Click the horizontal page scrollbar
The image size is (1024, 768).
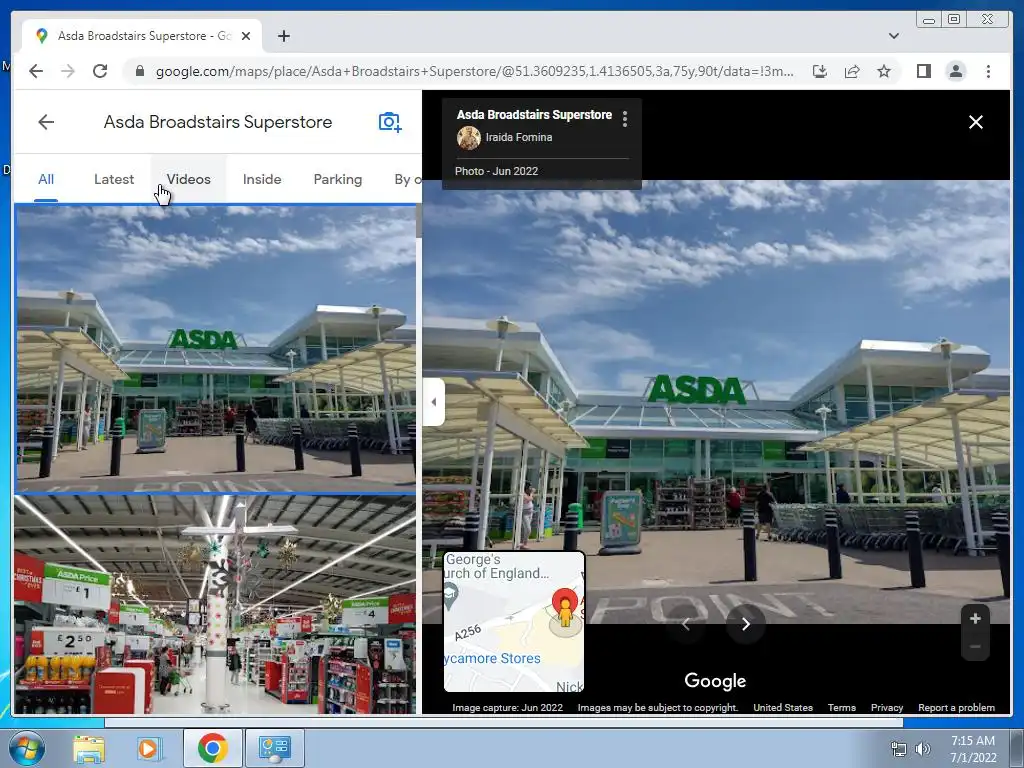click(504, 722)
